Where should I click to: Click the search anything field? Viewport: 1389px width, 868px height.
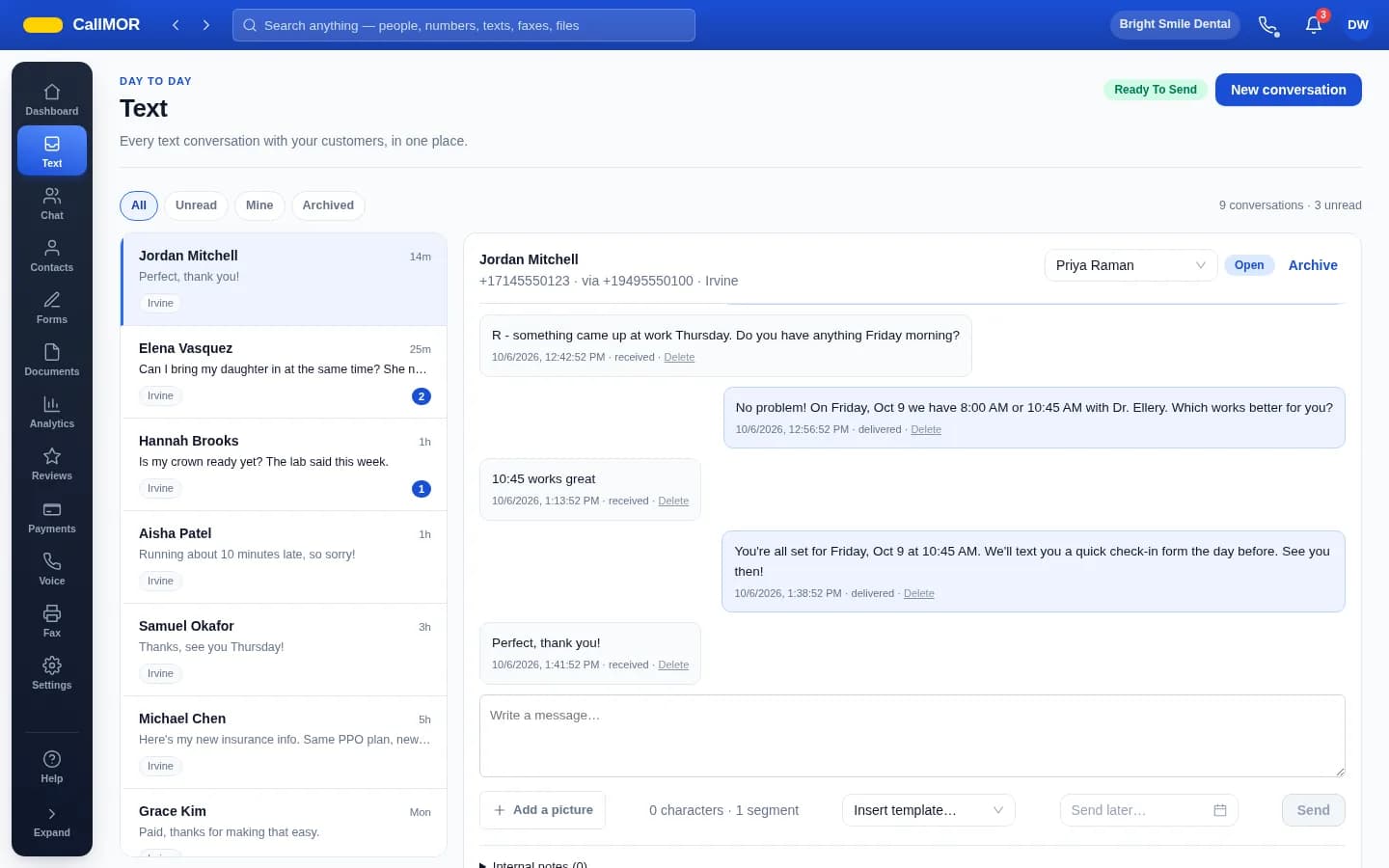point(464,25)
